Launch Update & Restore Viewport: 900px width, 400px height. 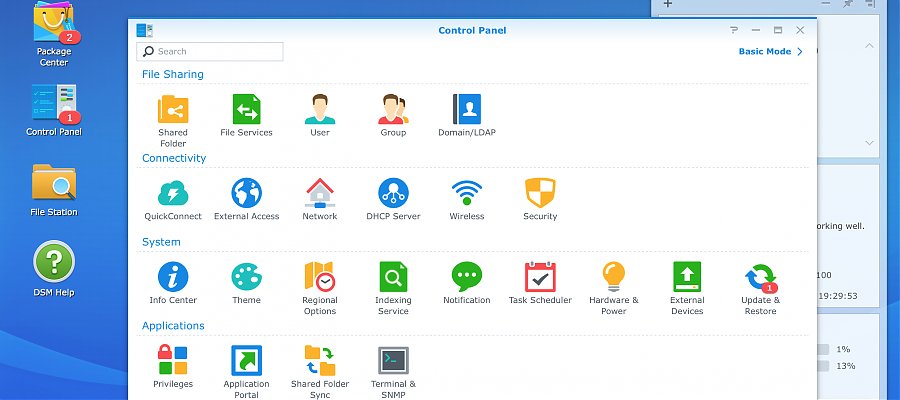[761, 277]
